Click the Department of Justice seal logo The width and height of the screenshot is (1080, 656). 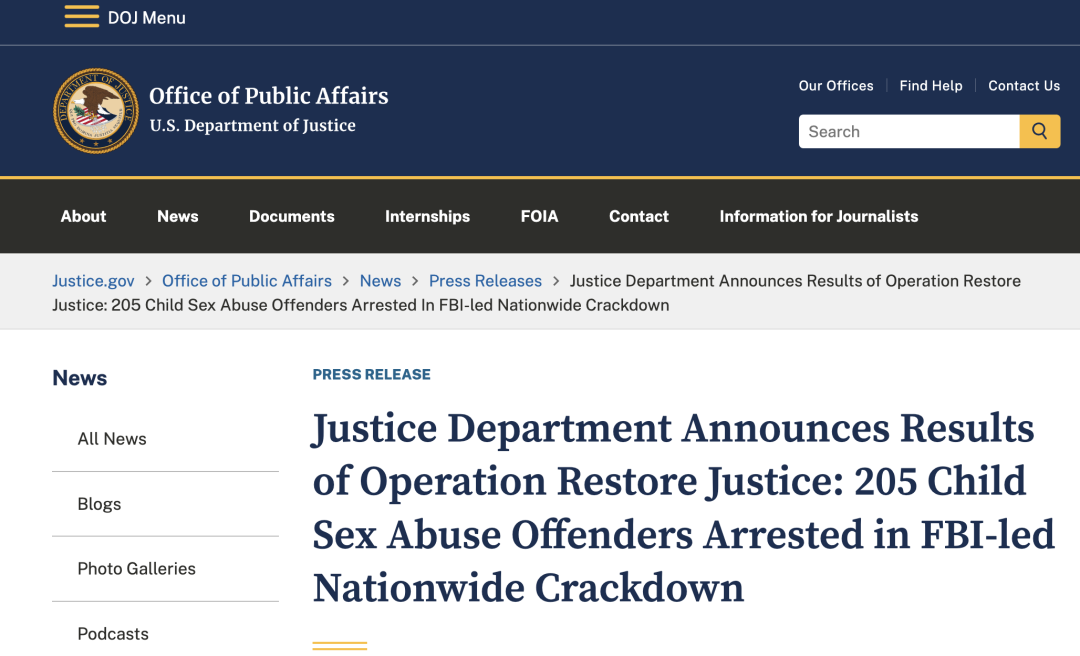click(96, 110)
